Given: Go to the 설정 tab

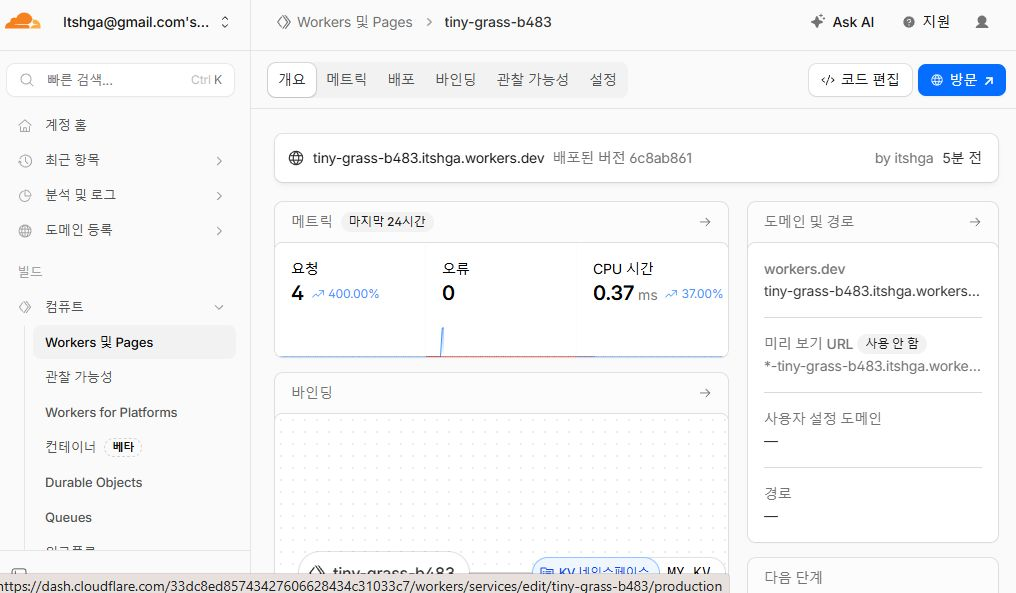Looking at the screenshot, I should [x=603, y=80].
